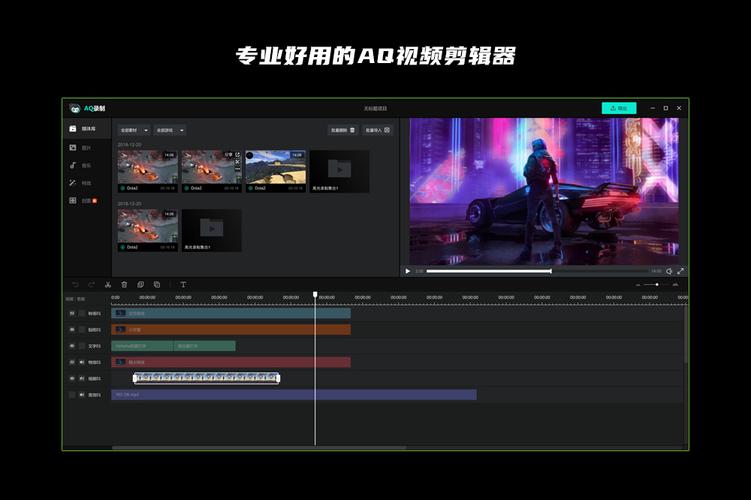Toggle visibility of the orange clip track
The image size is (751, 500).
(x=72, y=330)
